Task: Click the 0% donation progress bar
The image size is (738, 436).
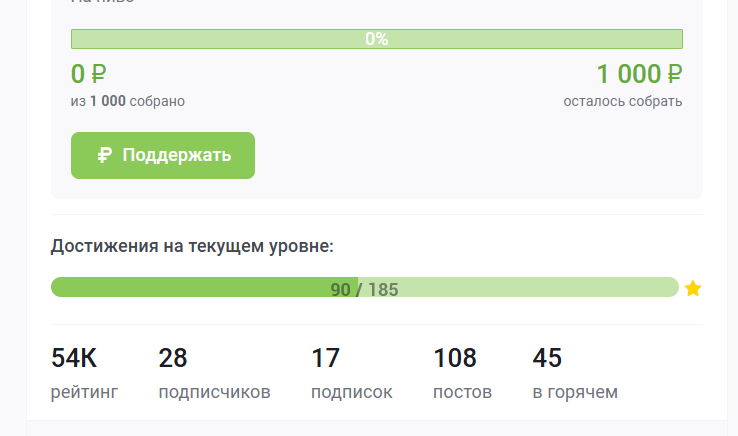Action: (x=376, y=39)
